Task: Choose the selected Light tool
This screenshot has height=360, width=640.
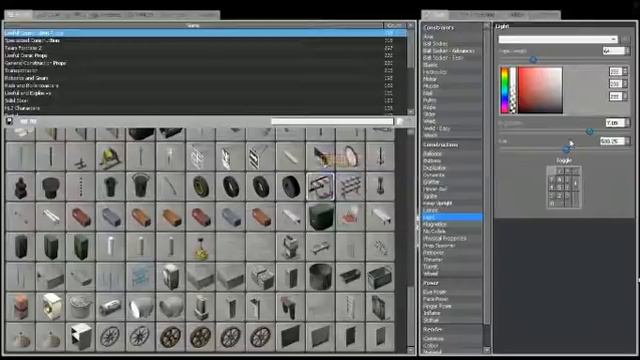Action: (451, 217)
